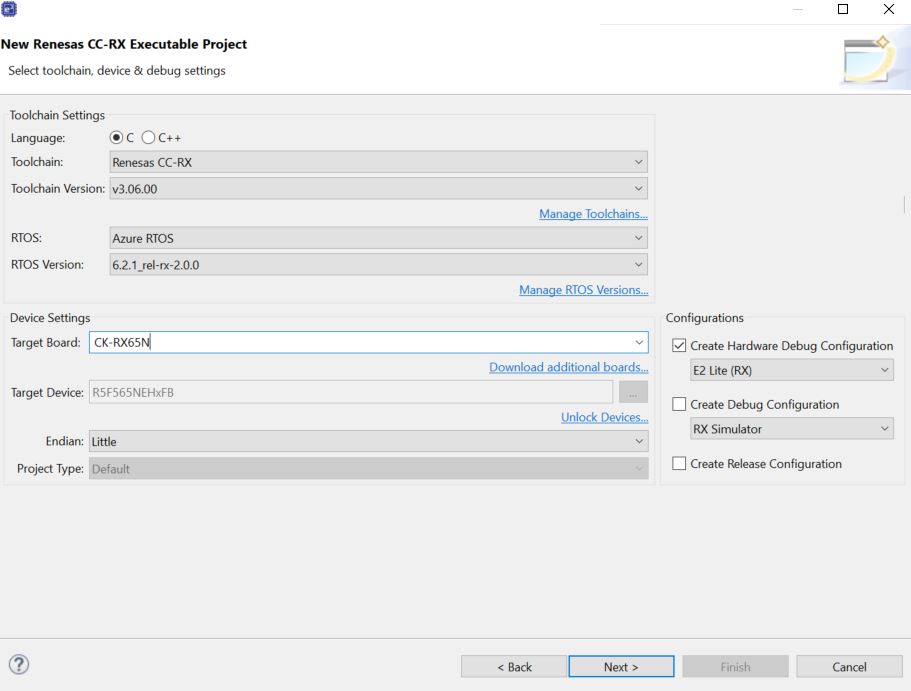Open the Toolchain Version dropdown v3.06.00
Viewport: 911px width, 691px height.
click(x=378, y=189)
